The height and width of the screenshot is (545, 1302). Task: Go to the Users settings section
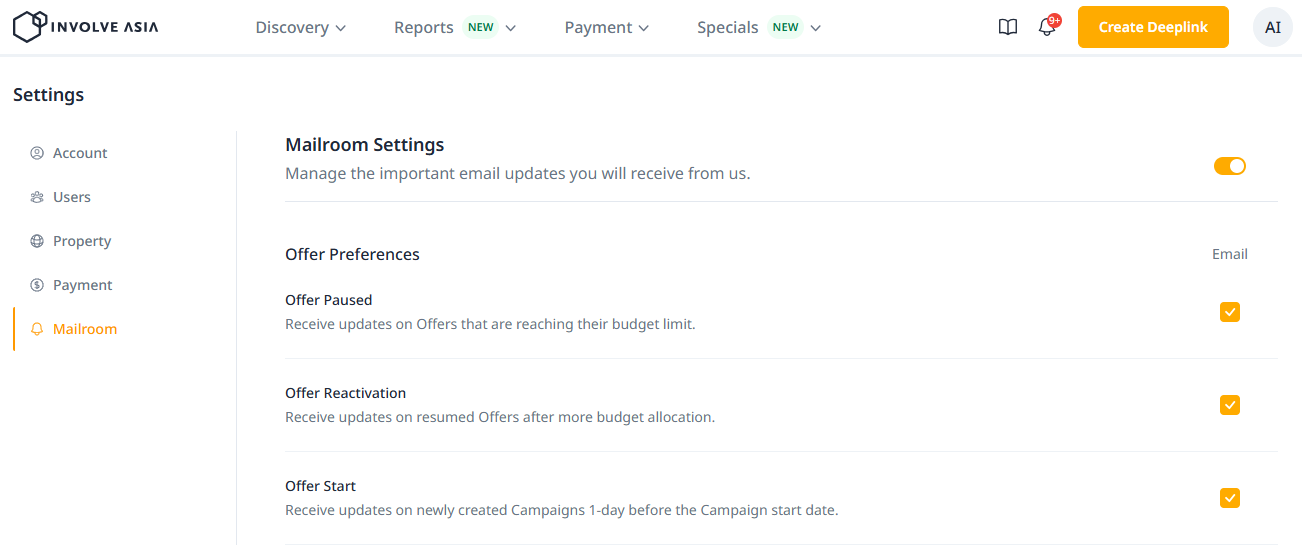click(72, 197)
